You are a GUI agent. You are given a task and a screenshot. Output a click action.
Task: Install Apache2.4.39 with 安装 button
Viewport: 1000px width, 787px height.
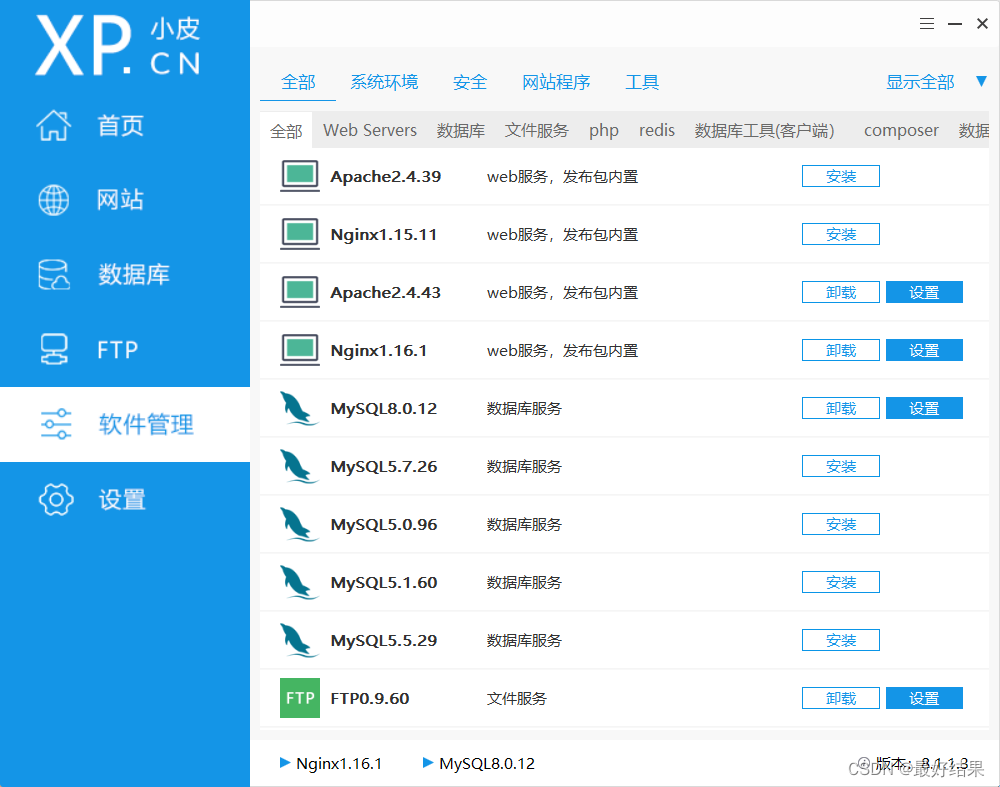pos(841,176)
